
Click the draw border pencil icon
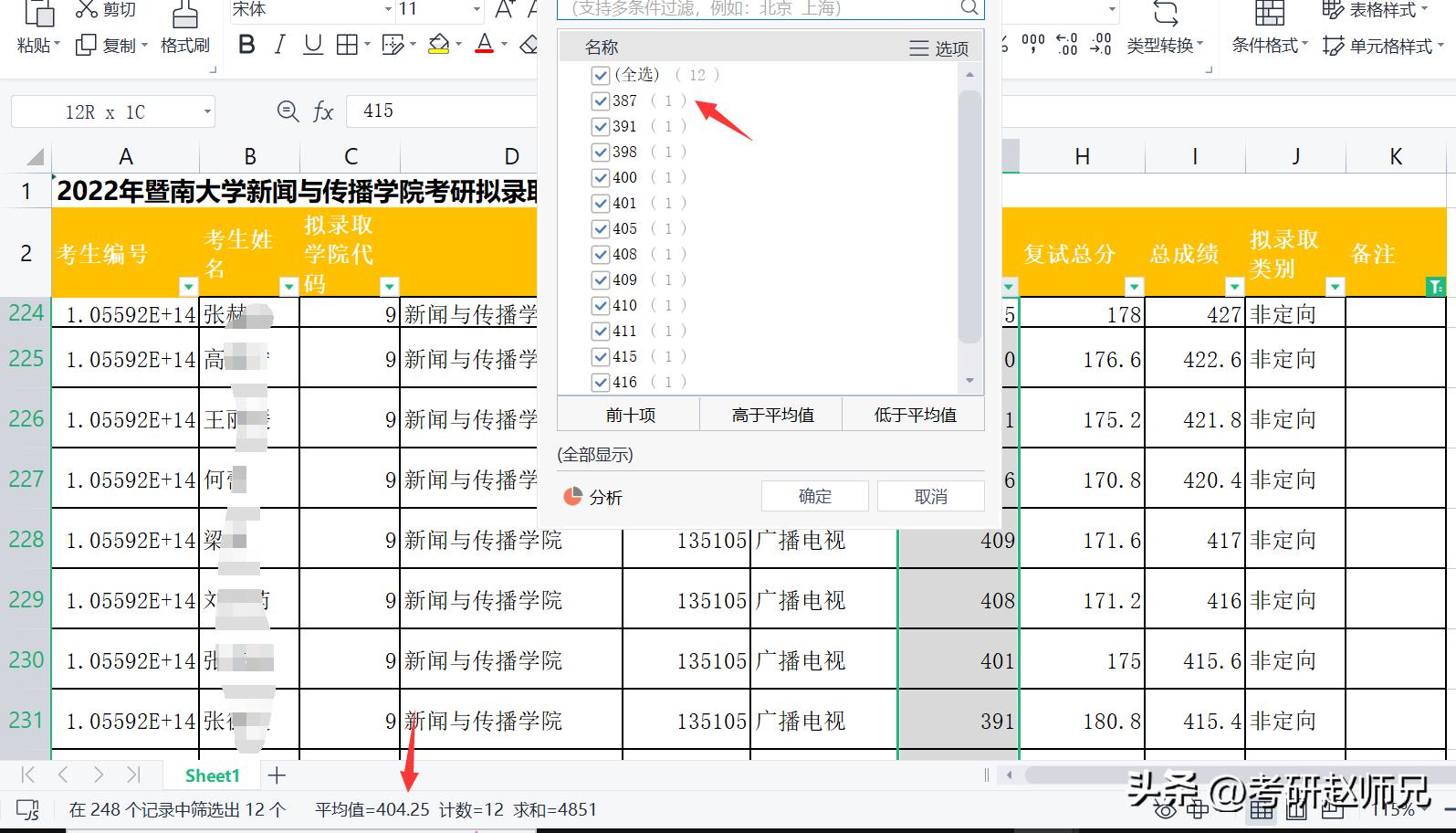pos(393,45)
